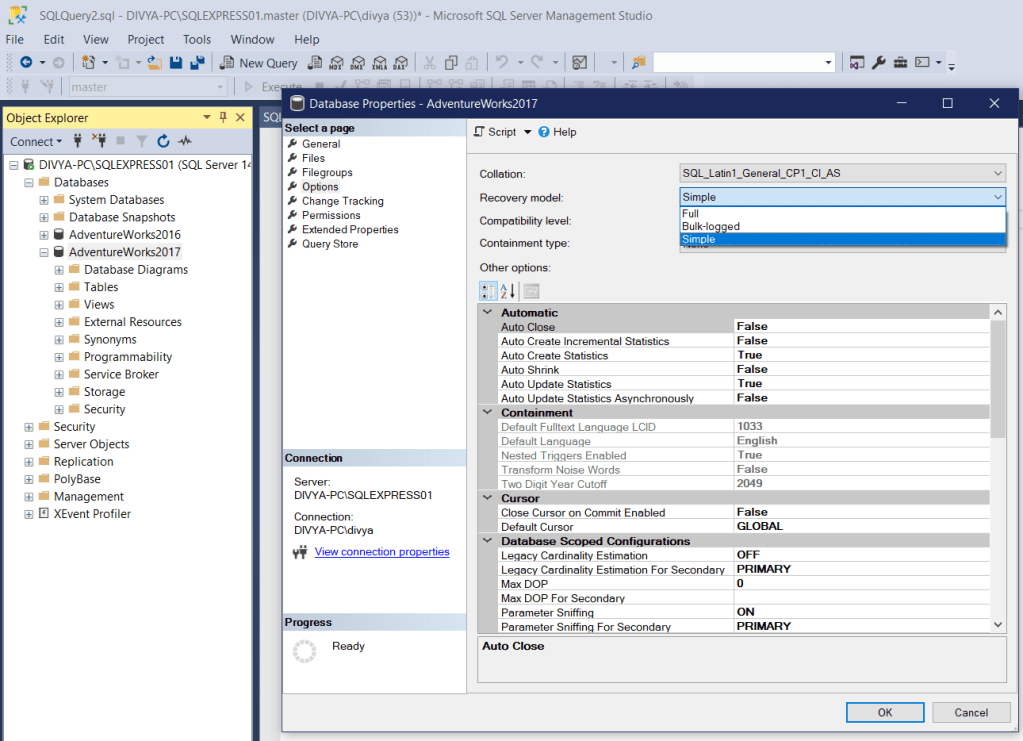Click the Save All toolbar icon
1023x741 pixels.
[x=197, y=63]
